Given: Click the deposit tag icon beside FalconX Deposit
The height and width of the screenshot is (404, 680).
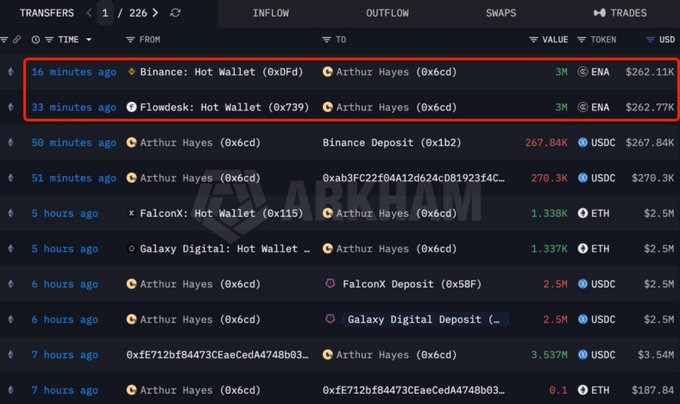Looking at the screenshot, I should click(x=330, y=283).
